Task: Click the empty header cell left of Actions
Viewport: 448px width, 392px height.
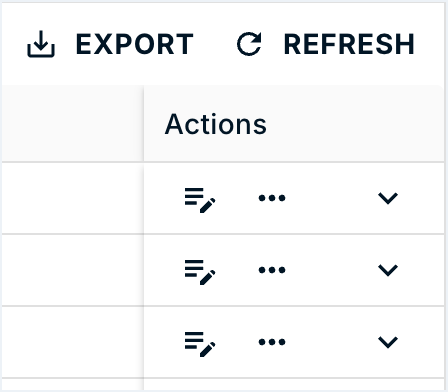Action: 73,124
